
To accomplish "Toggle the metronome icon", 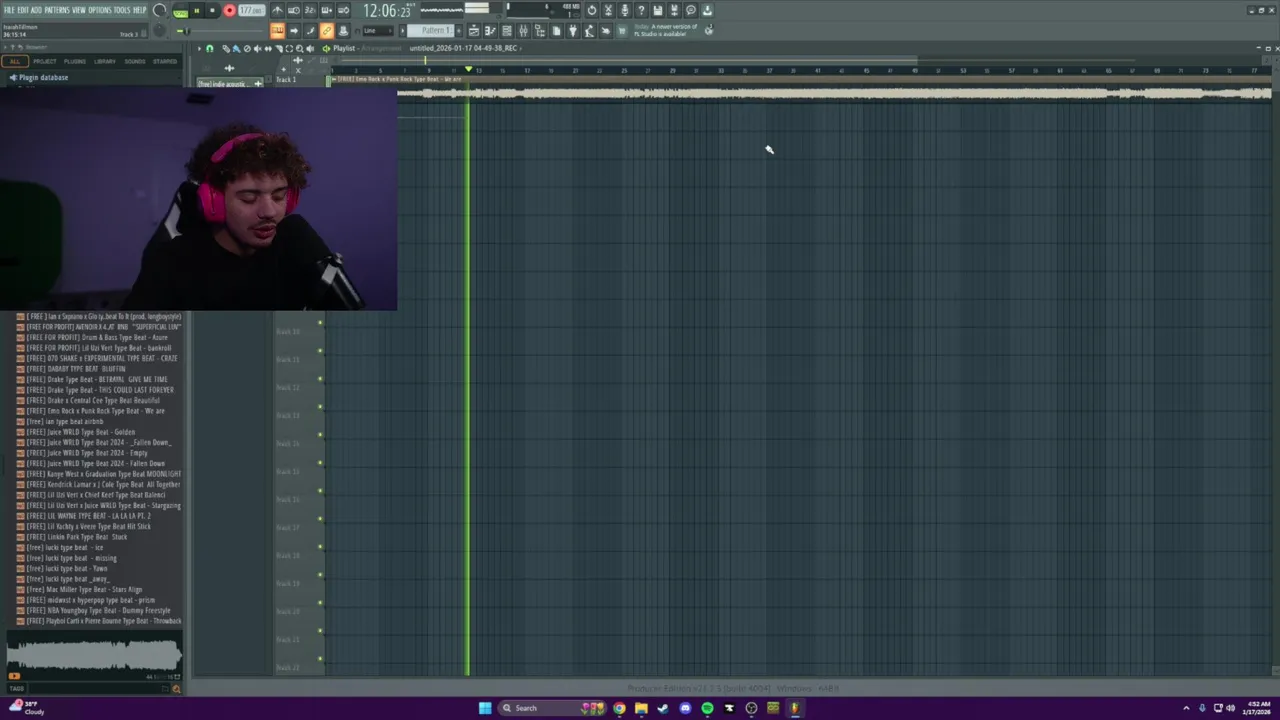I will point(277,10).
